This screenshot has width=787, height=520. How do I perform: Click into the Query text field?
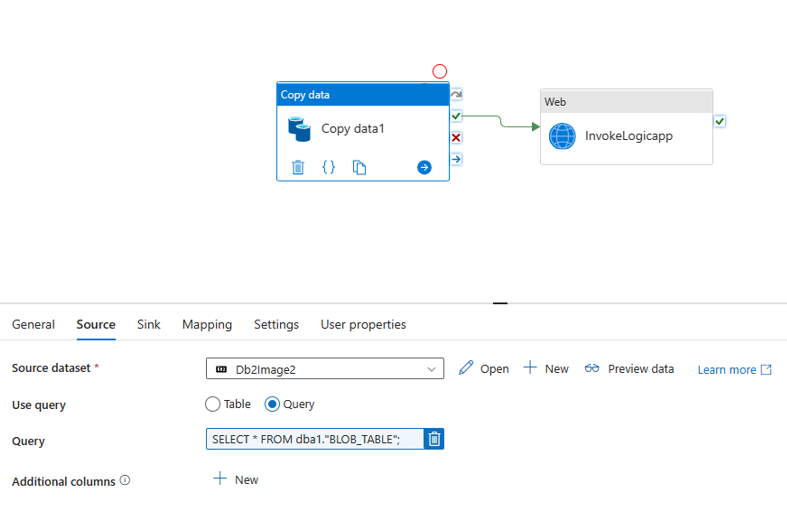(x=315, y=439)
